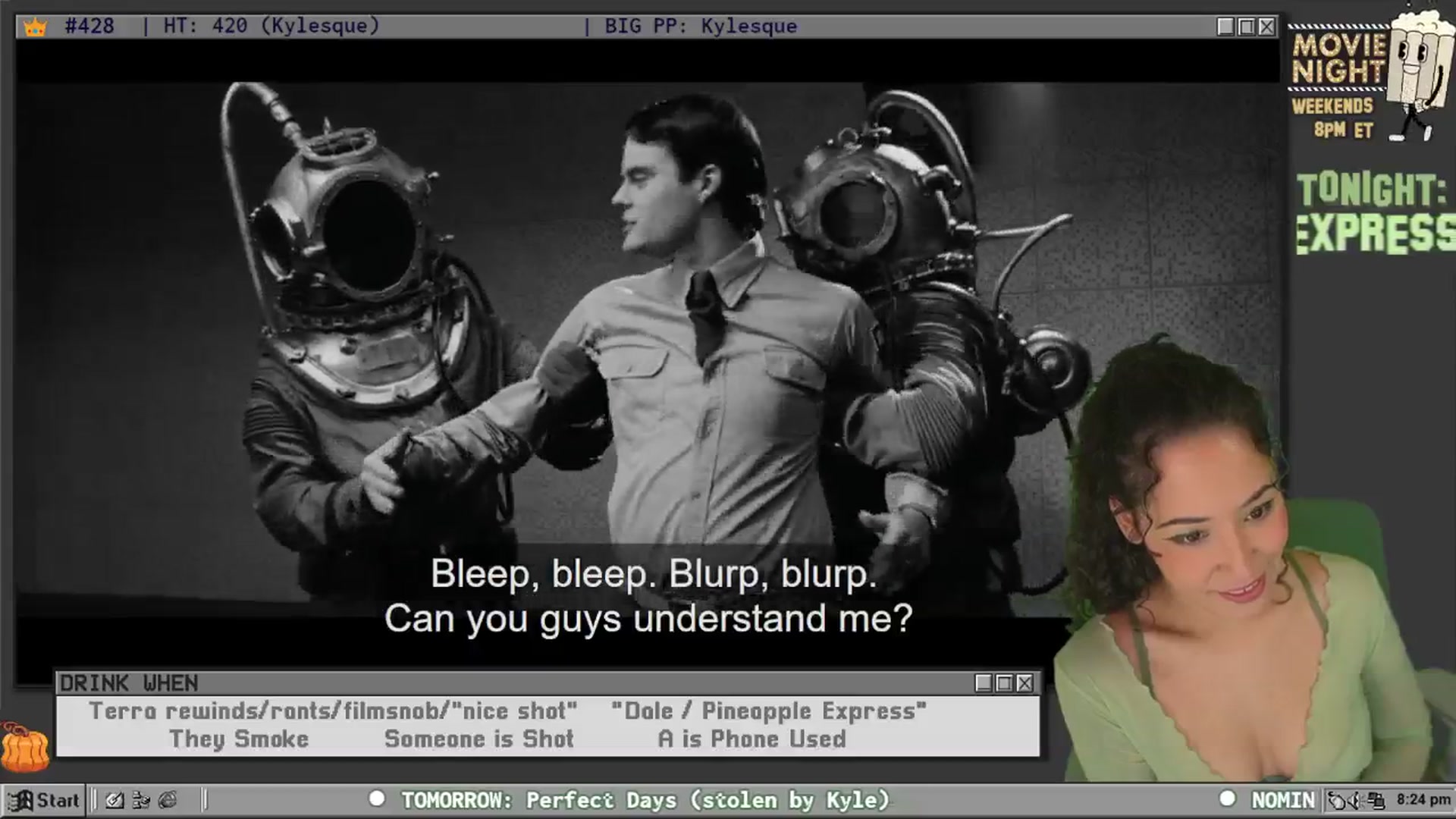Screen dimensions: 1456x819
Task: Click 'HT: 420 (Kylesque)' in title bar
Action: [271, 27]
